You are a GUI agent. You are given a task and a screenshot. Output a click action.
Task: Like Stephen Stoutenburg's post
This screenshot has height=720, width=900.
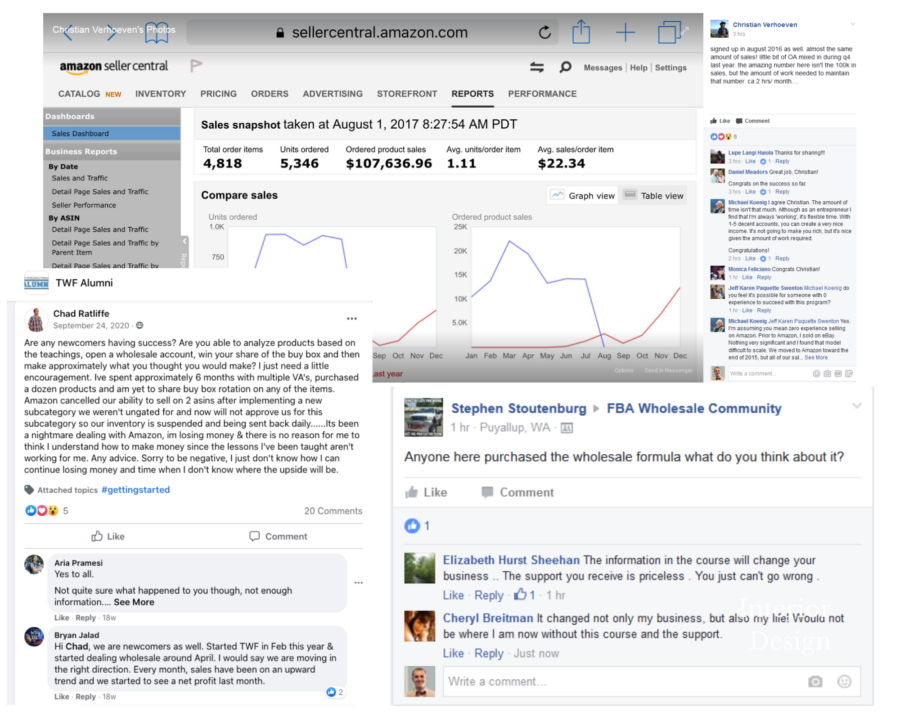tap(426, 492)
